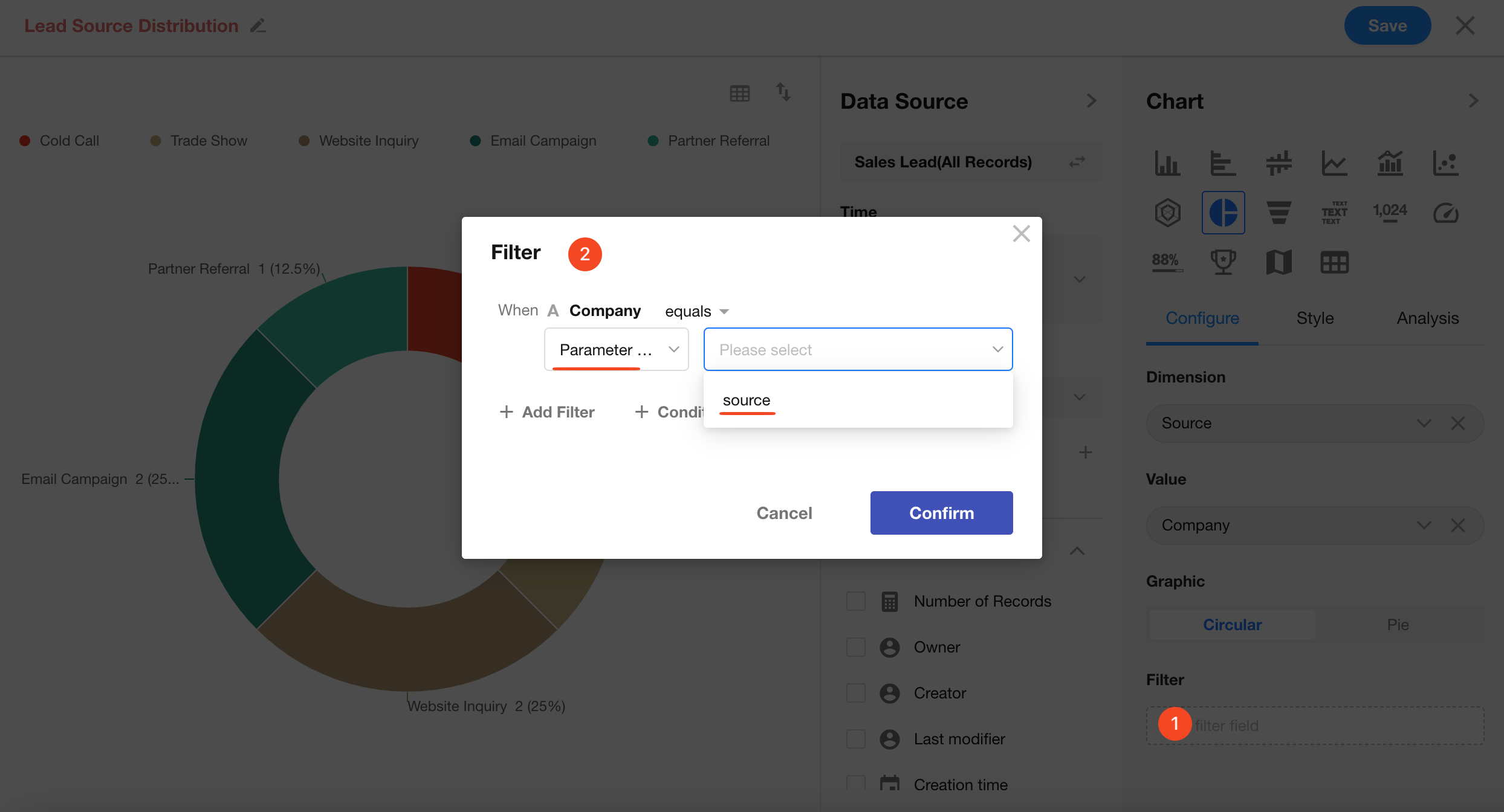Choose the source option in list
The width and height of the screenshot is (1504, 812).
(747, 401)
